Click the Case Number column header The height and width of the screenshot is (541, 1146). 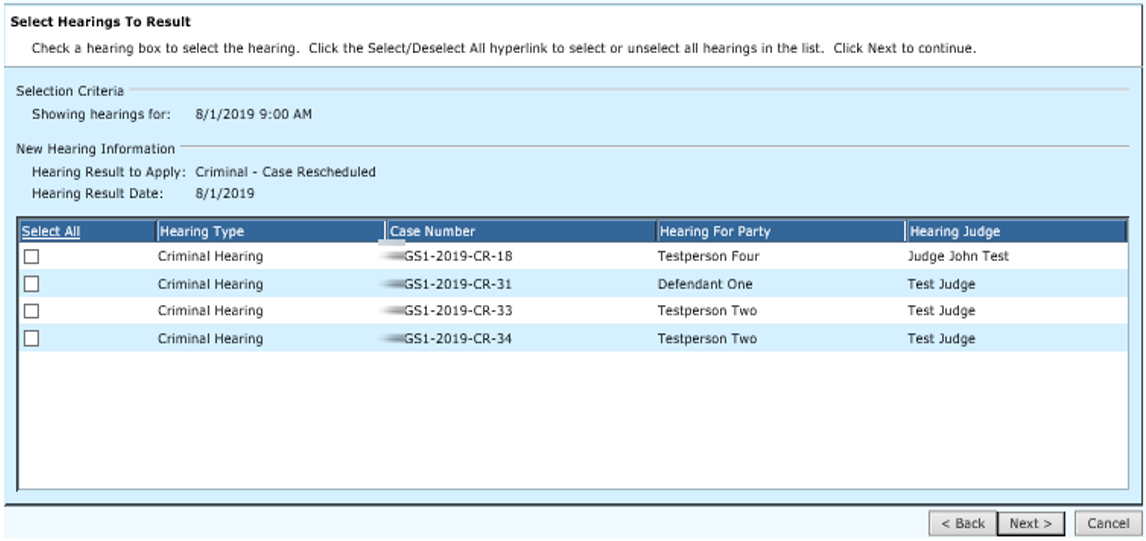point(433,232)
